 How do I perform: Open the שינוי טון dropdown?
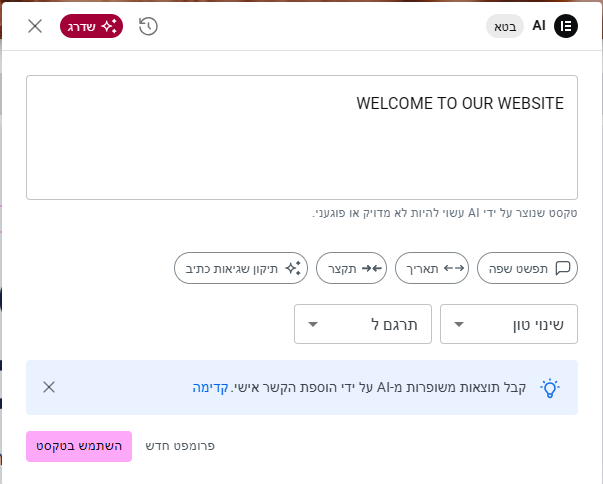508,324
